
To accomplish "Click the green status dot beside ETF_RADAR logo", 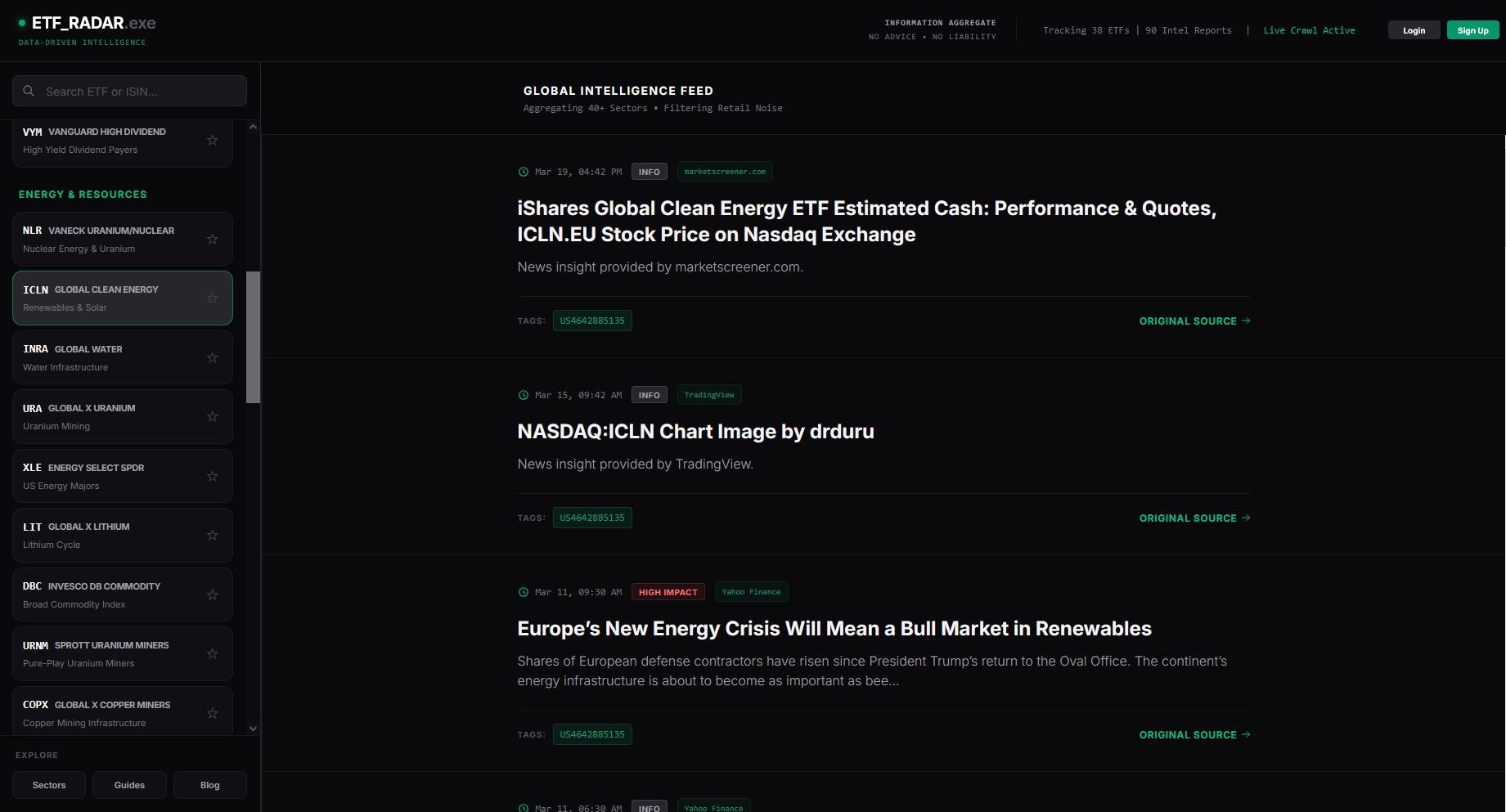I will (22, 23).
